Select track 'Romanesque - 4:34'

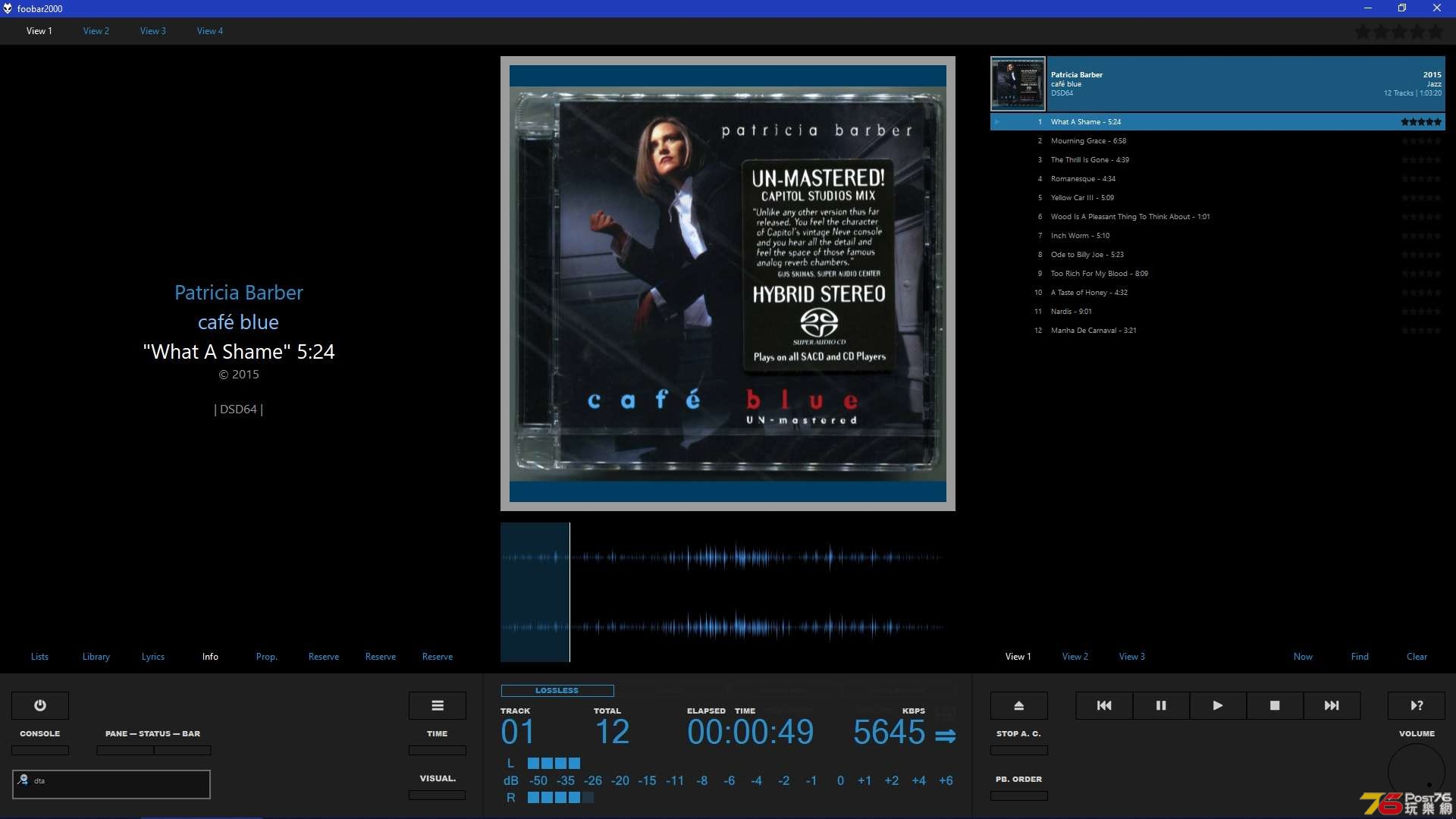click(1218, 179)
